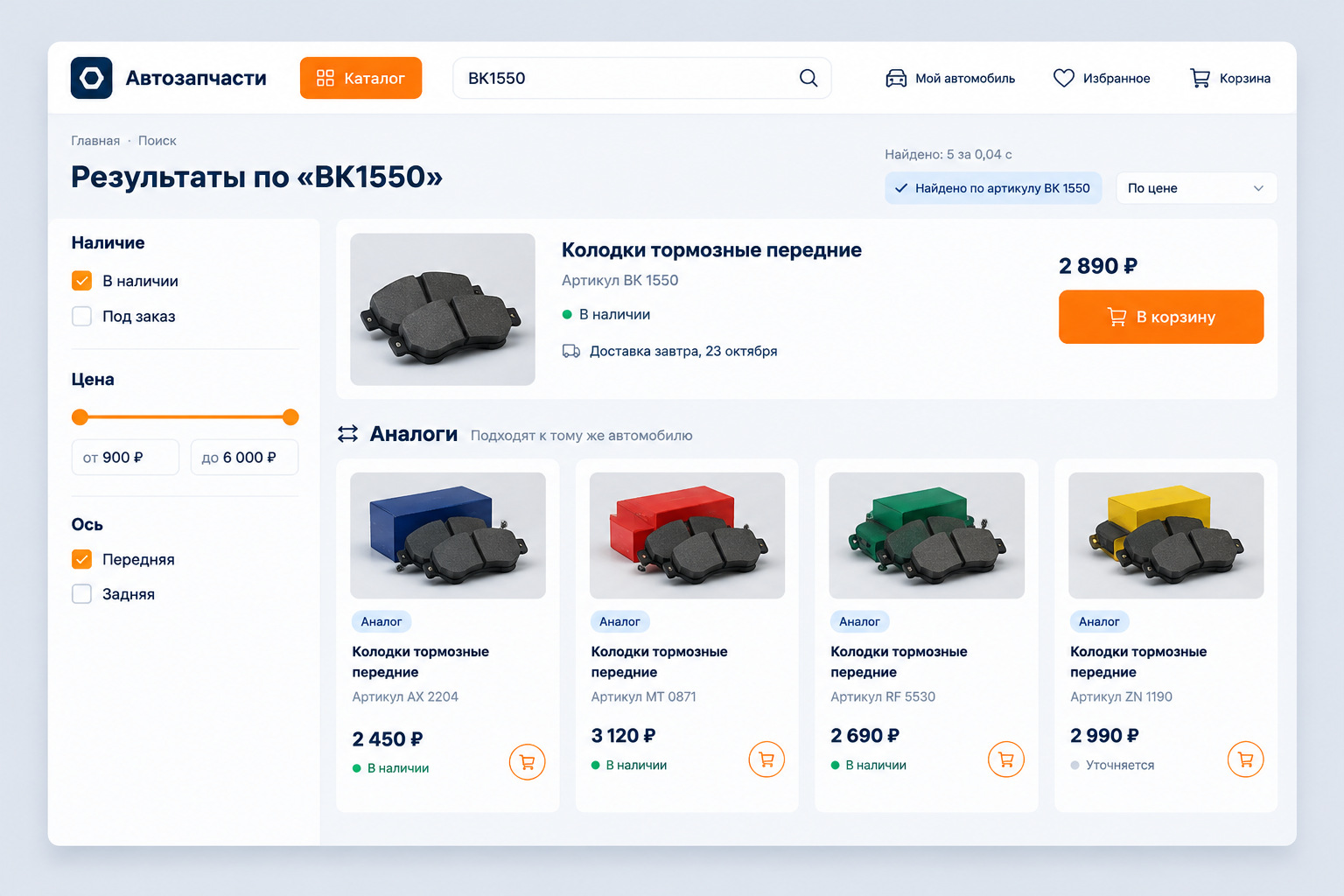The image size is (1344, 896).
Task: Uncheck the Передняя axle checkbox
Action: (x=81, y=559)
